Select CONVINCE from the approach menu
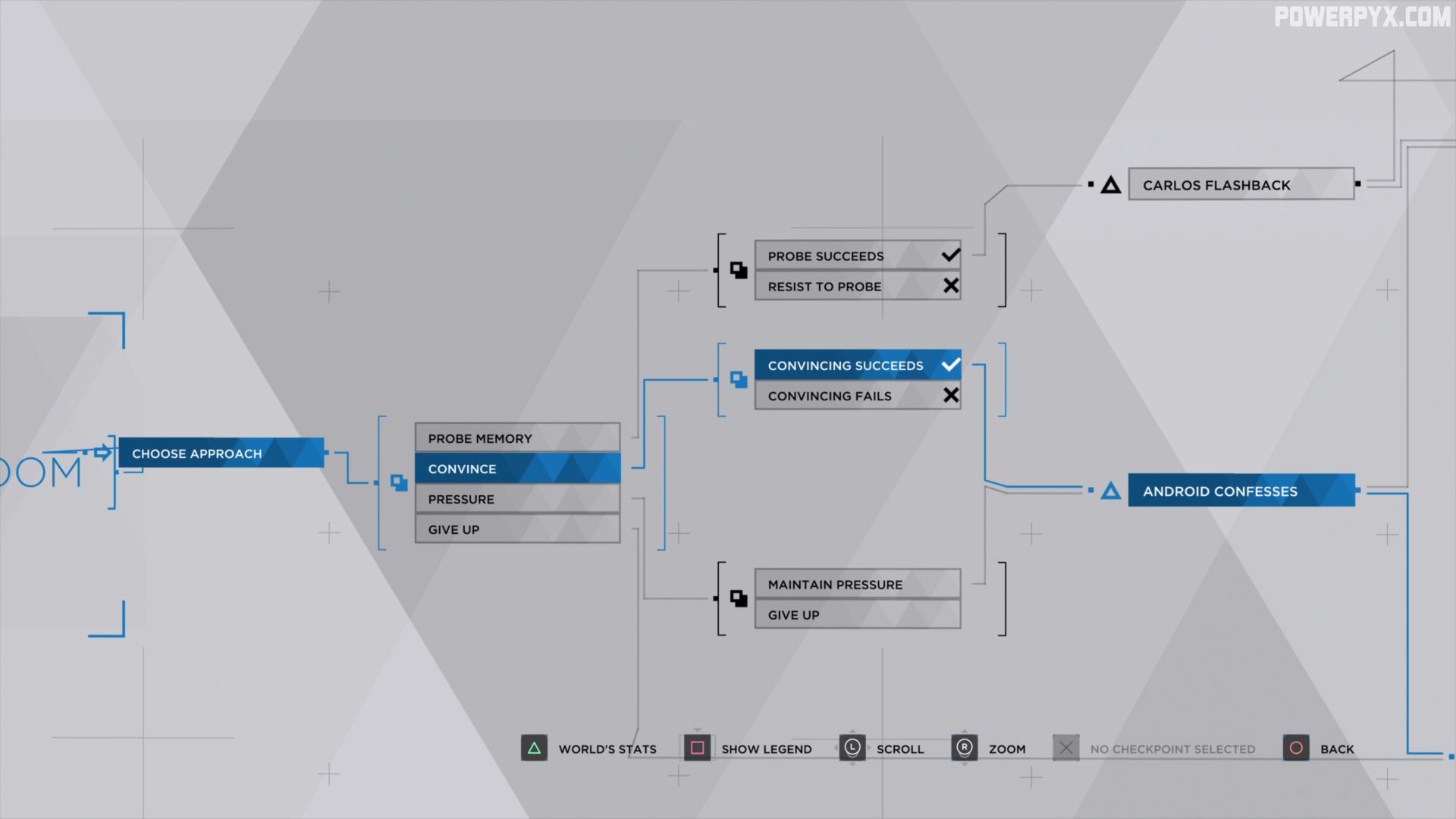 [517, 467]
